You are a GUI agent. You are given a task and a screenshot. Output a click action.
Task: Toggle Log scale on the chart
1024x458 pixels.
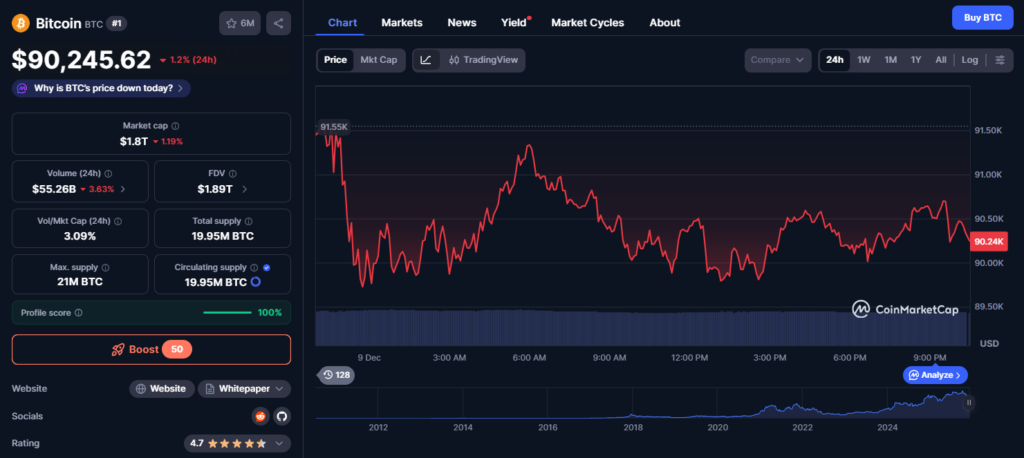pos(969,60)
